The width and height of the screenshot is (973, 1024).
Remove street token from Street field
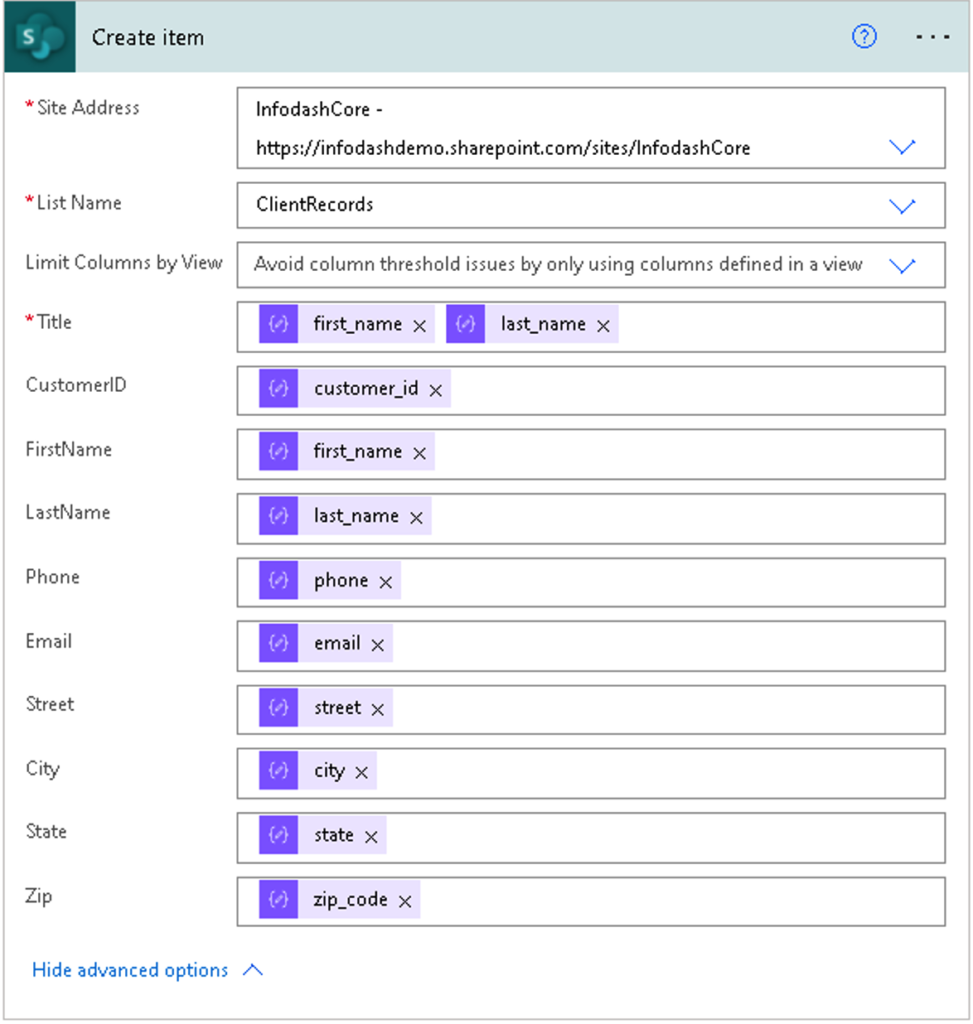pyautogui.click(x=377, y=709)
